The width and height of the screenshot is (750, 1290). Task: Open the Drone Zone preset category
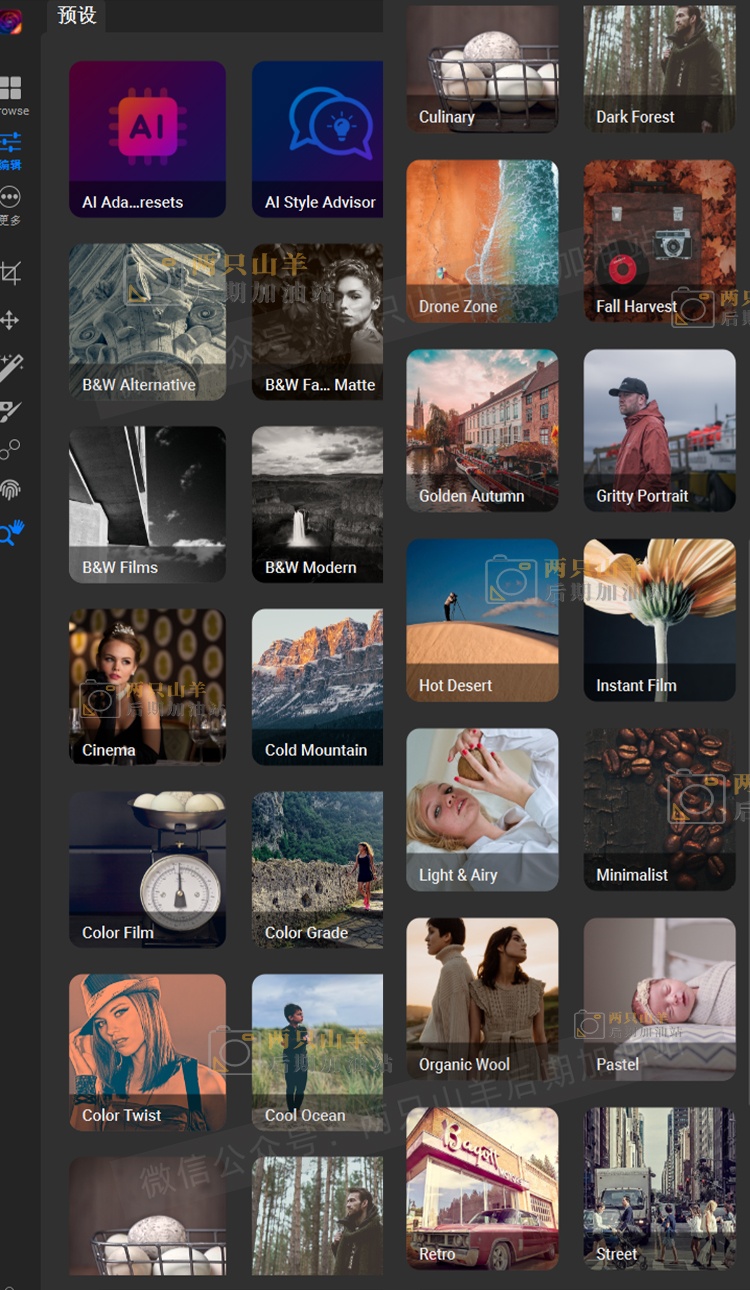pos(482,241)
